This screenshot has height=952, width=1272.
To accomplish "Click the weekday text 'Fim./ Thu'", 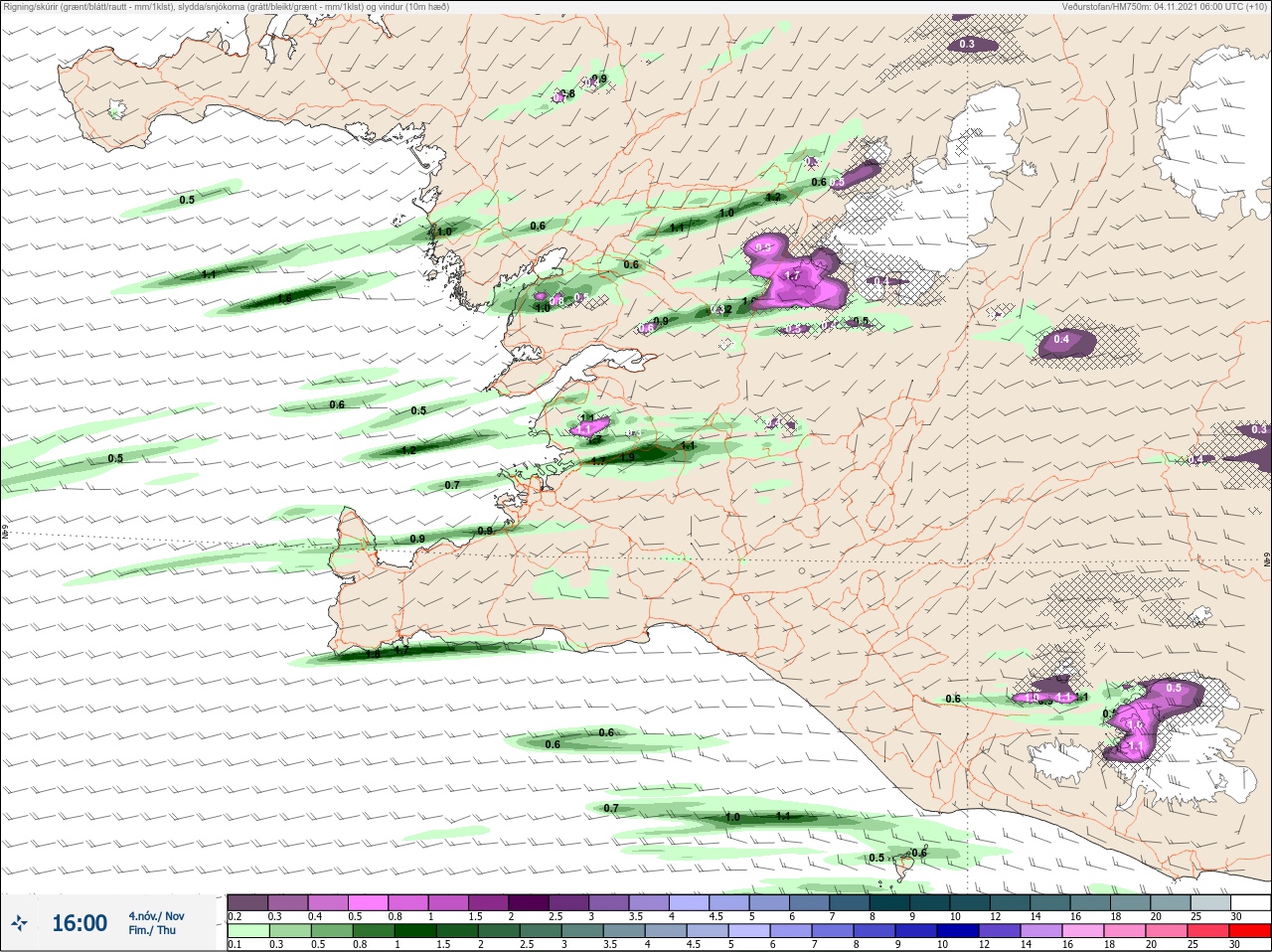I will click(152, 930).
